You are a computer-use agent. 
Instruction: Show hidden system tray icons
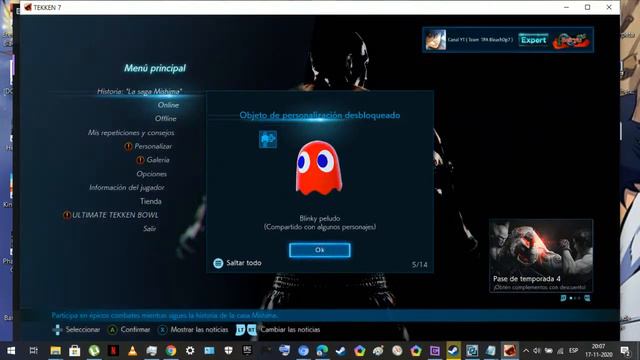(x=526, y=351)
